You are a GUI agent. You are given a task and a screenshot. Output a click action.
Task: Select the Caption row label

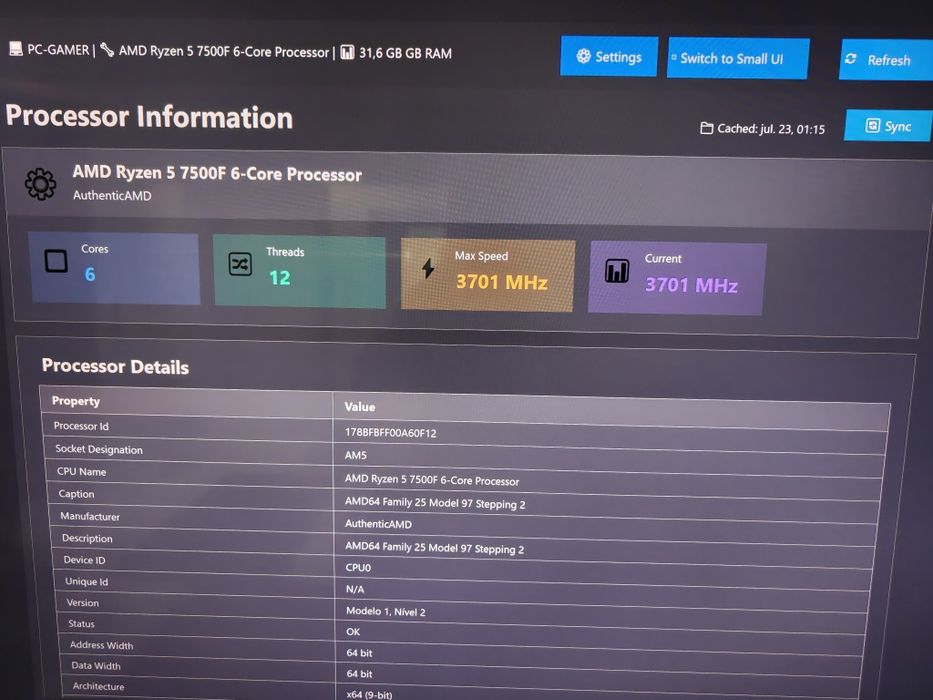(x=76, y=494)
